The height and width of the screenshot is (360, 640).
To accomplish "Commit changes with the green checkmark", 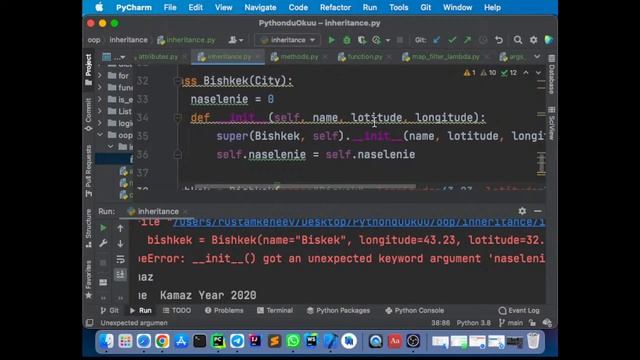I will click(452, 40).
